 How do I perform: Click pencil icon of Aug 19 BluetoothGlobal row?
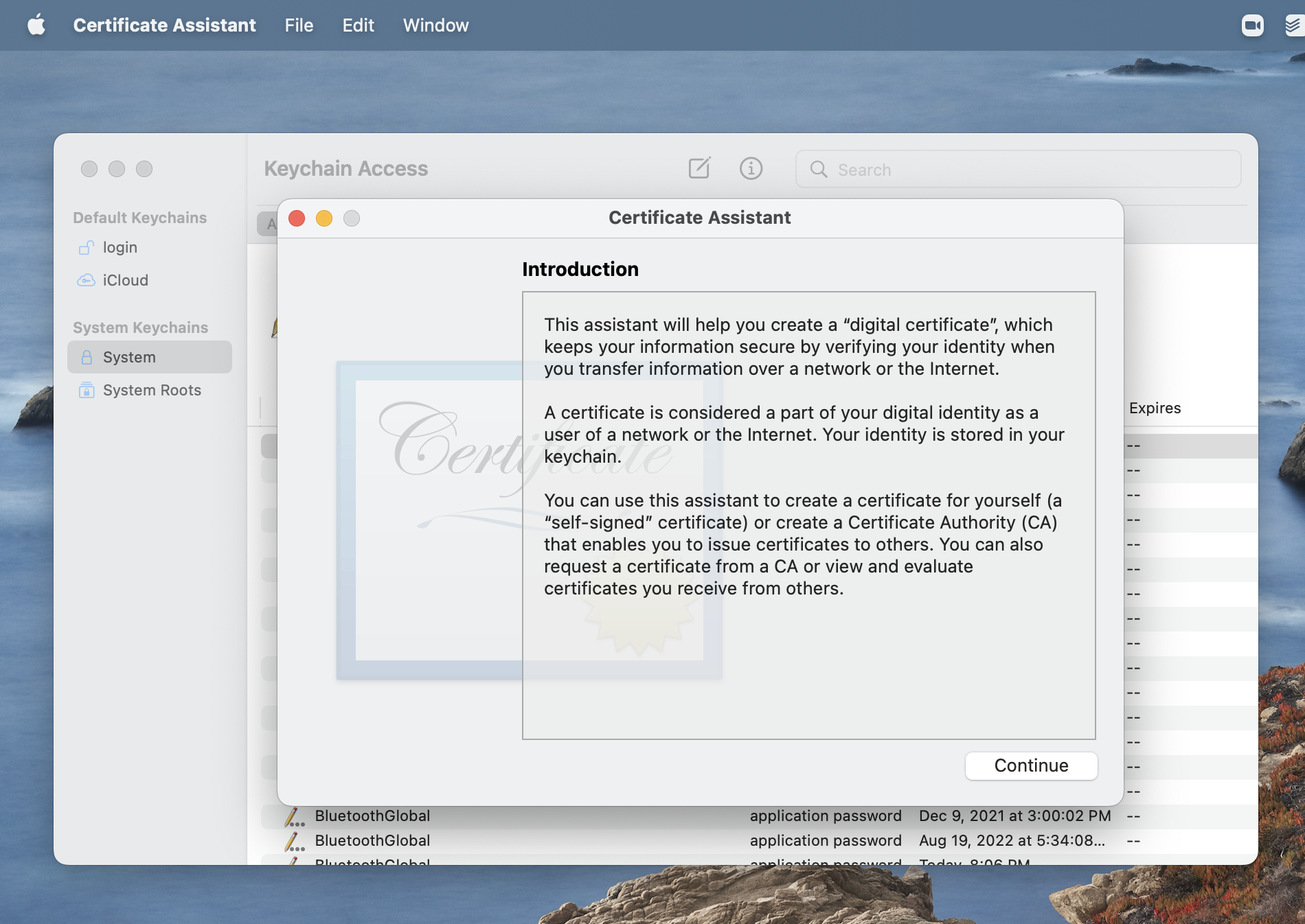(x=295, y=841)
